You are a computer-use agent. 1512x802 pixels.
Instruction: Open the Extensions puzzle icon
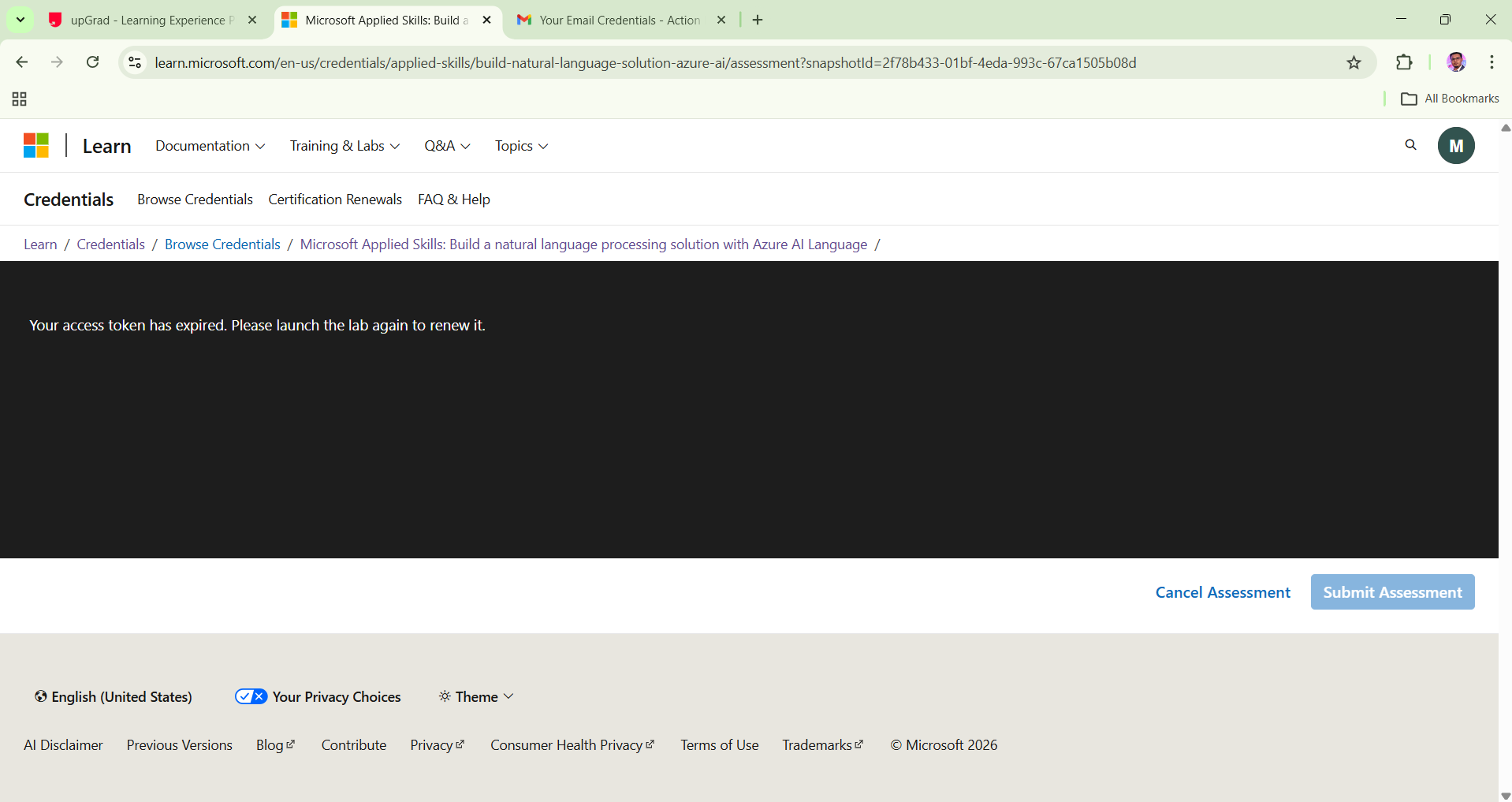[x=1404, y=62]
